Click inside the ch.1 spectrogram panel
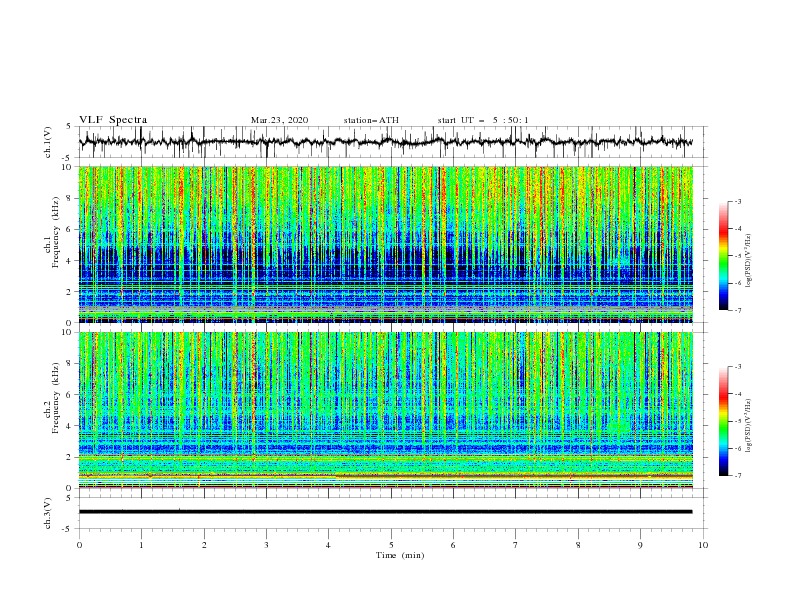 click(x=385, y=244)
